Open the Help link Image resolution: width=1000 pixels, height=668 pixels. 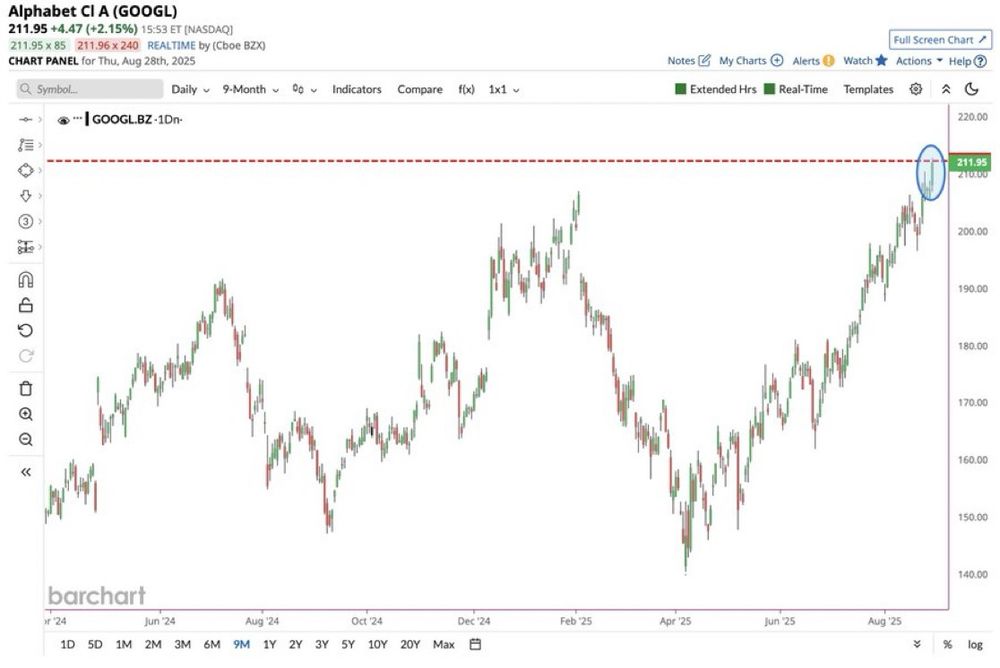967,61
